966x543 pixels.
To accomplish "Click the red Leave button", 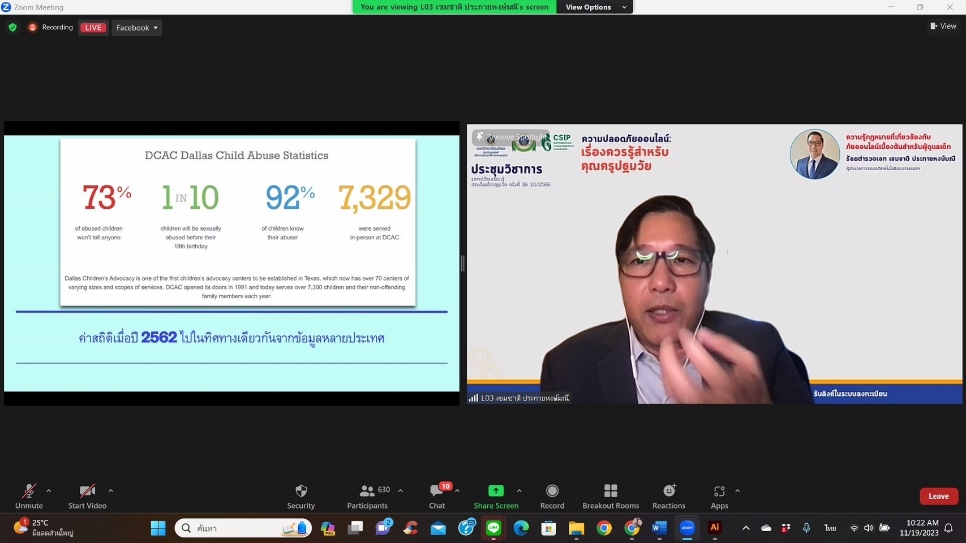I will tap(938, 496).
